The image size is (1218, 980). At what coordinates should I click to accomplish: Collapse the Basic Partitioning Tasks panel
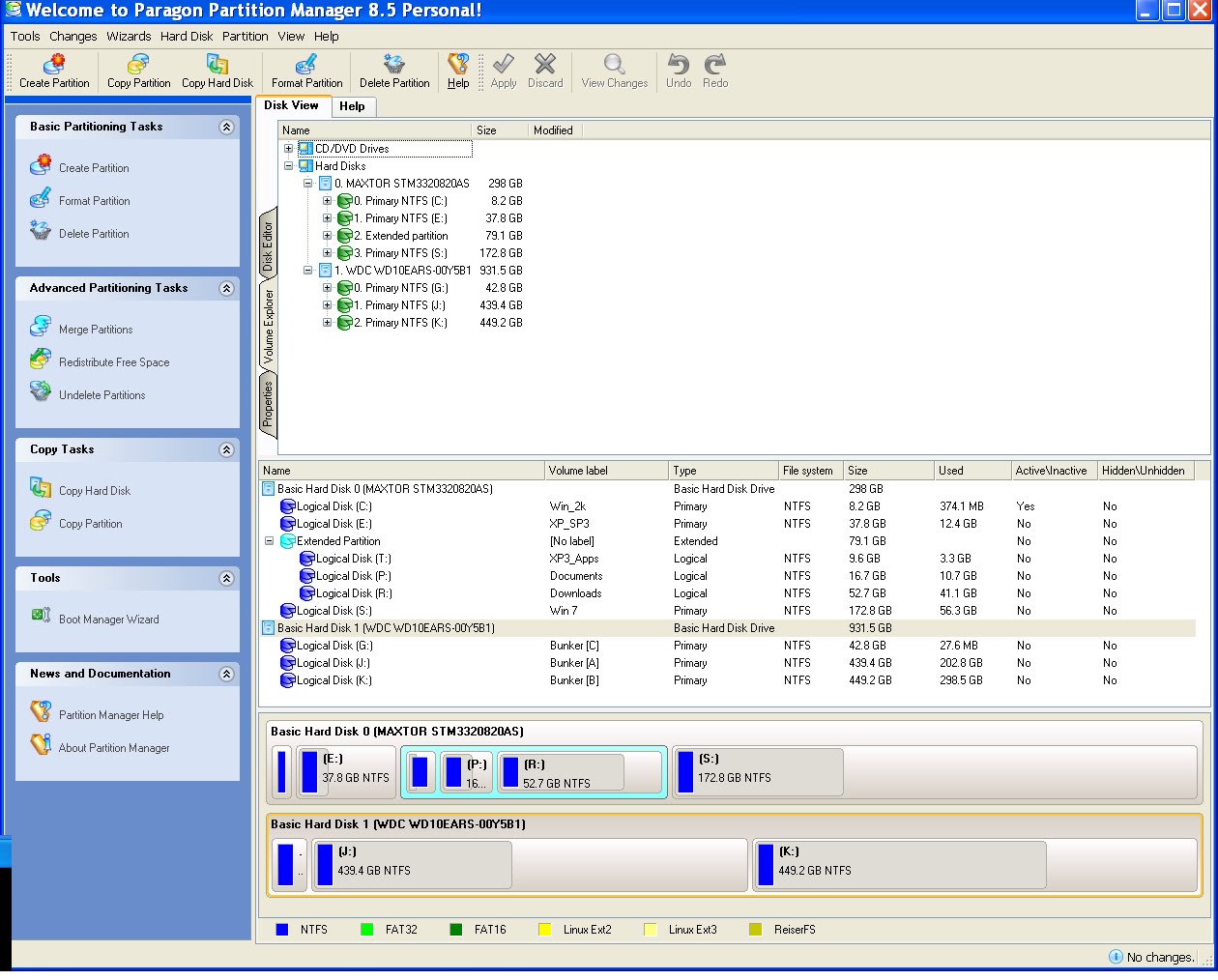pos(226,127)
